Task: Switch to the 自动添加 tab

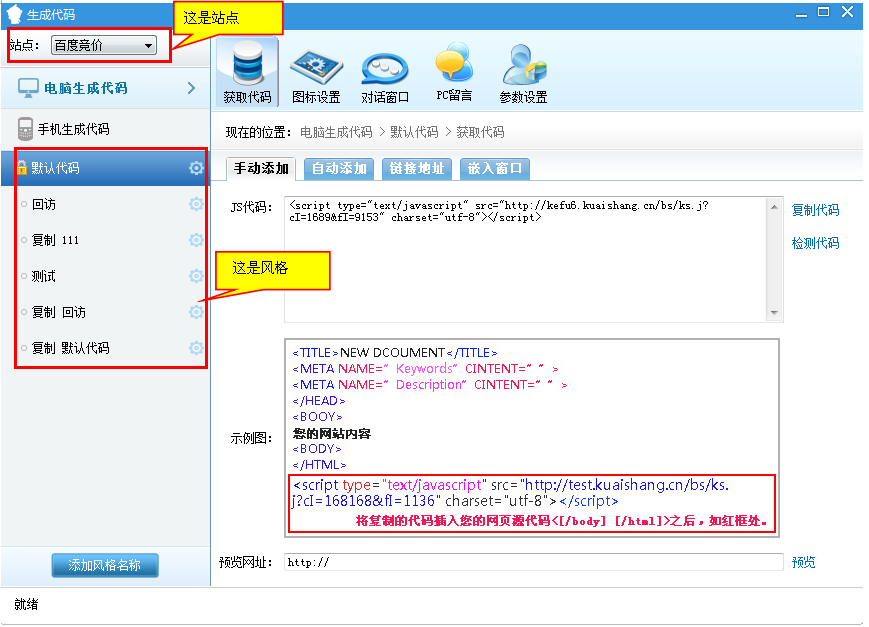Action: pos(339,168)
